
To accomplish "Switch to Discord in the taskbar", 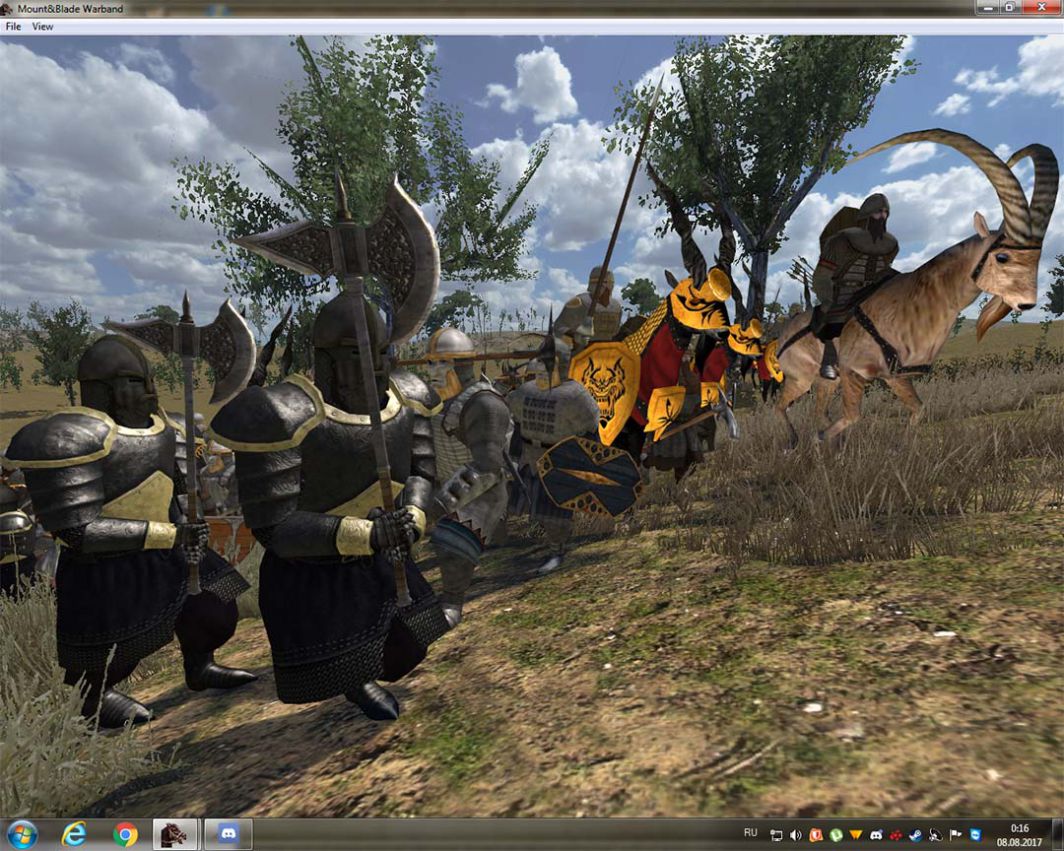I will pyautogui.click(x=228, y=834).
